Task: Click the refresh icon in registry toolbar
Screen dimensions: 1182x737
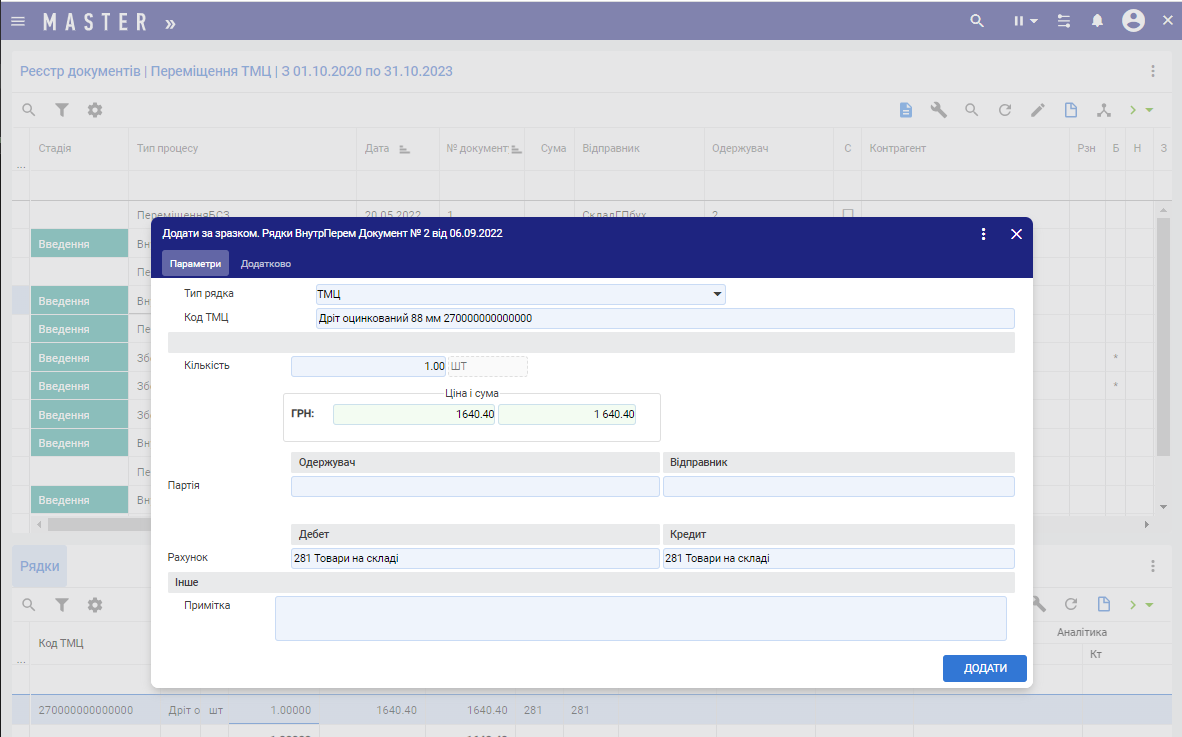Action: click(x=1005, y=110)
